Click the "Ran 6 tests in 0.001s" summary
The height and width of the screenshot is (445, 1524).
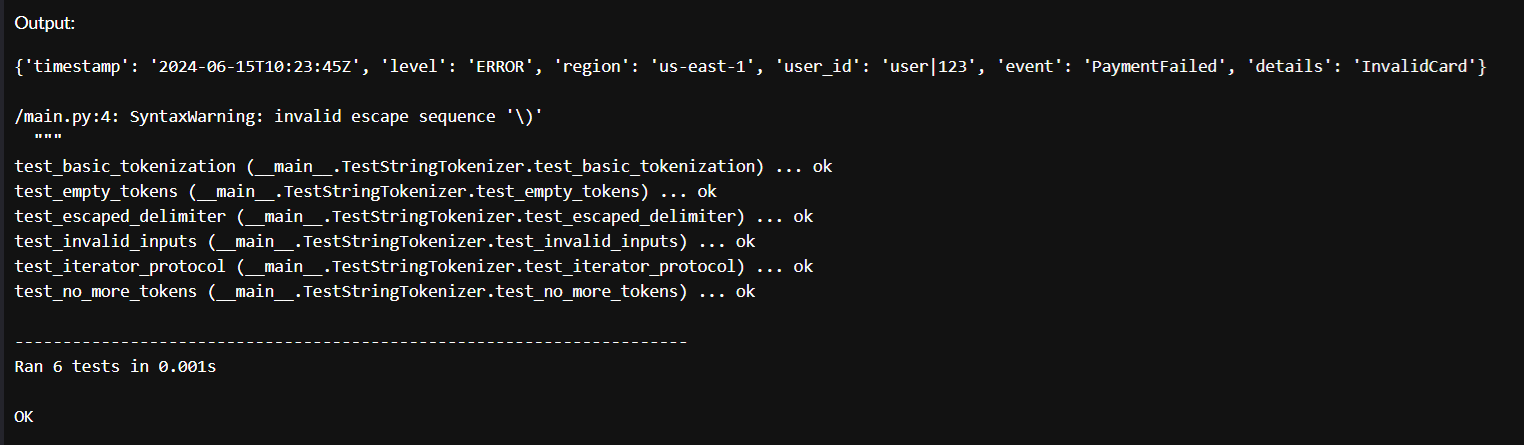116,367
